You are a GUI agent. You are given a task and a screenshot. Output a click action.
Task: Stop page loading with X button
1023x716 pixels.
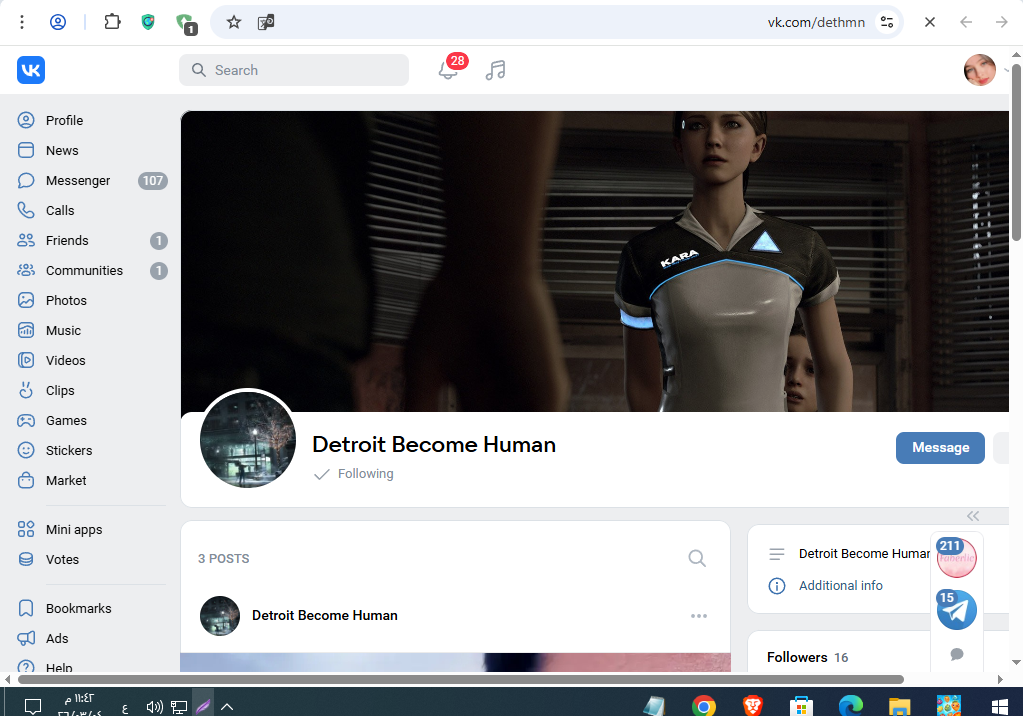[930, 22]
